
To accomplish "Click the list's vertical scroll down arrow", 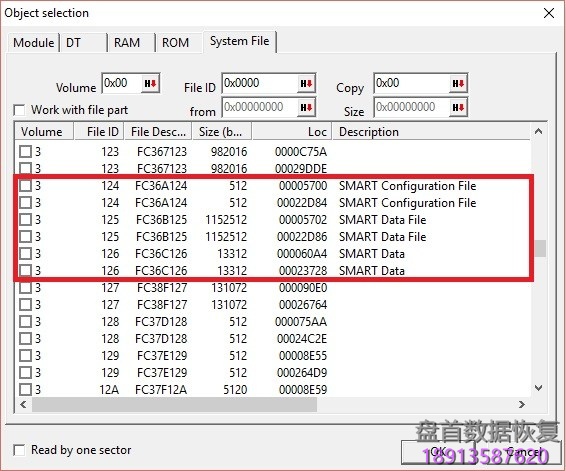I will [x=539, y=388].
